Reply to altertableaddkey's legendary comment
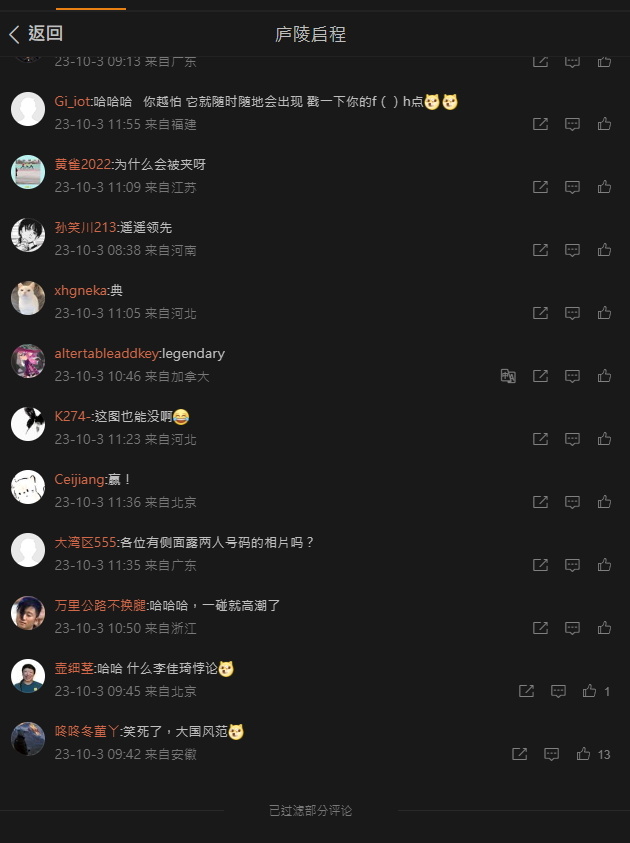This screenshot has height=843, width=630. point(572,376)
